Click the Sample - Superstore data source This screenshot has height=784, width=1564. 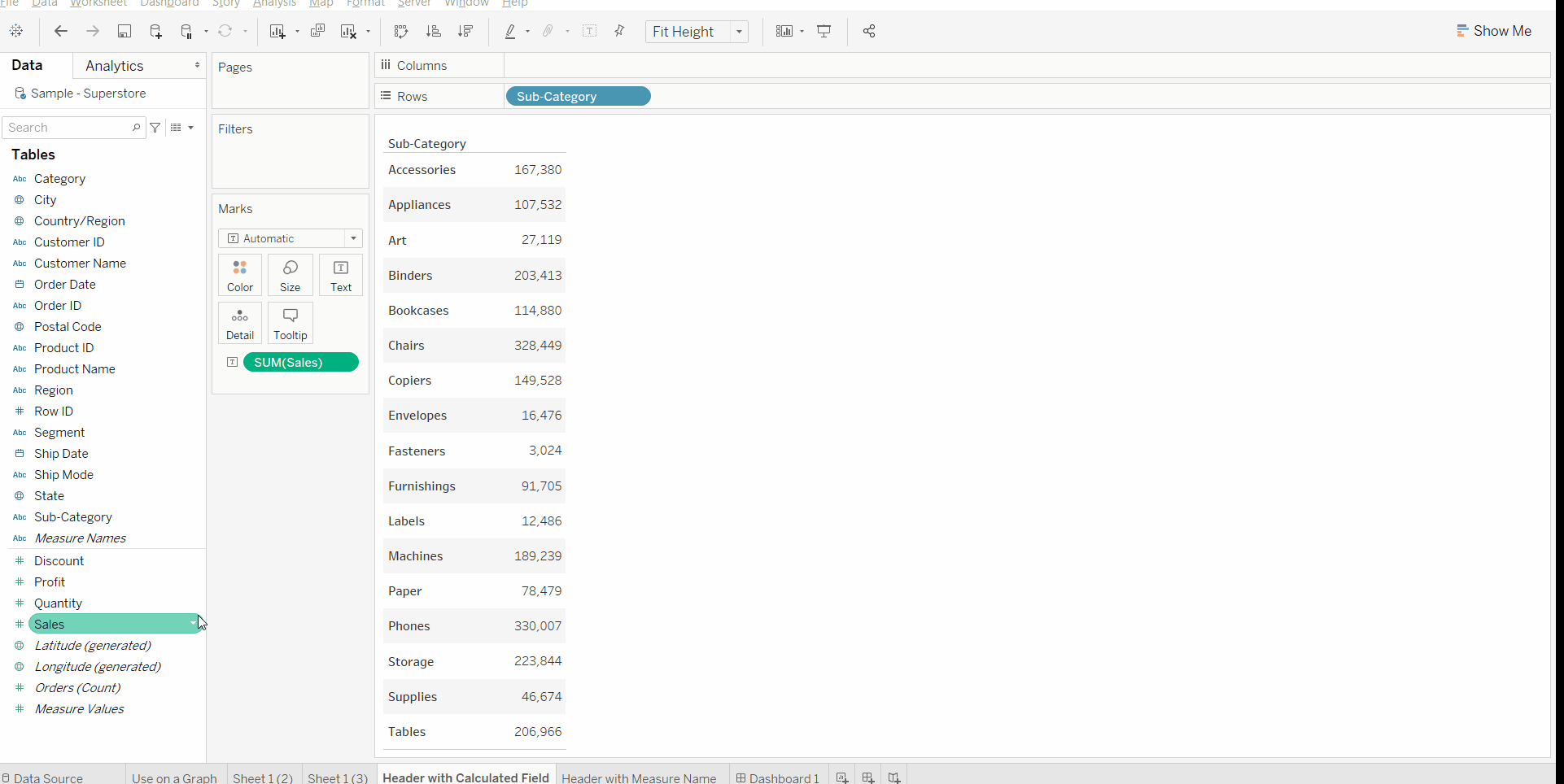pyautogui.click(x=88, y=94)
